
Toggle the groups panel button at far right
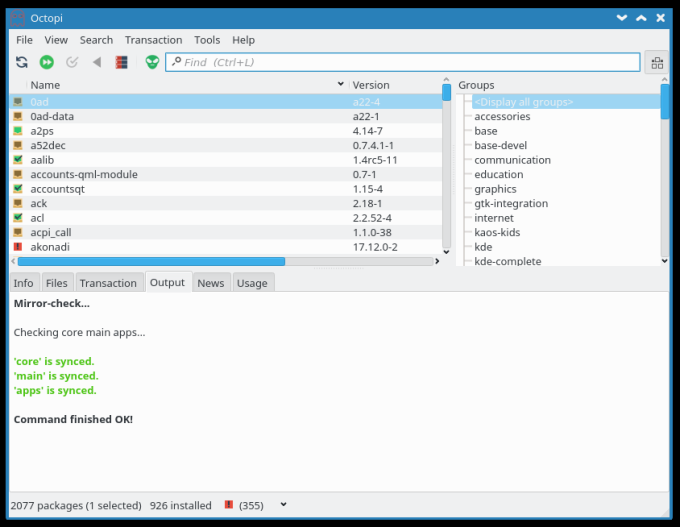tap(656, 62)
